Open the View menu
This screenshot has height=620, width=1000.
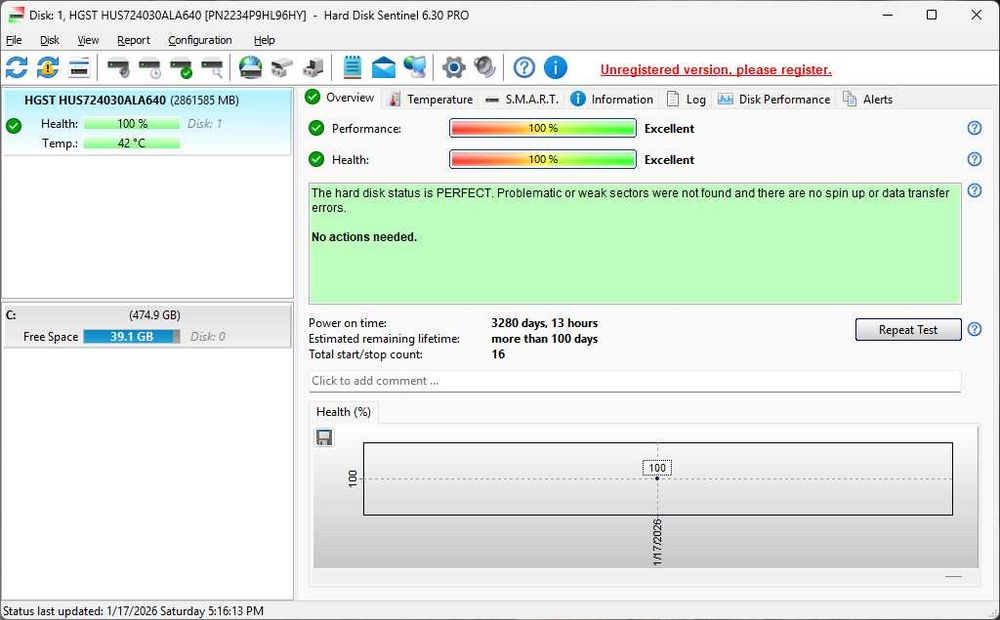[88, 40]
